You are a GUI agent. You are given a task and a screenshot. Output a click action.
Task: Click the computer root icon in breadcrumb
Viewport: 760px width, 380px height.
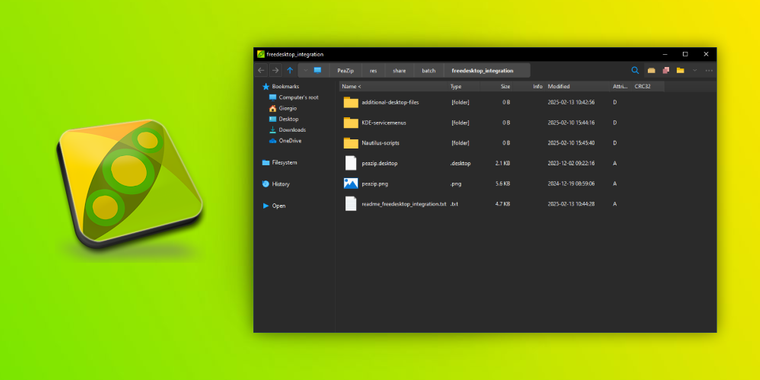coord(317,70)
